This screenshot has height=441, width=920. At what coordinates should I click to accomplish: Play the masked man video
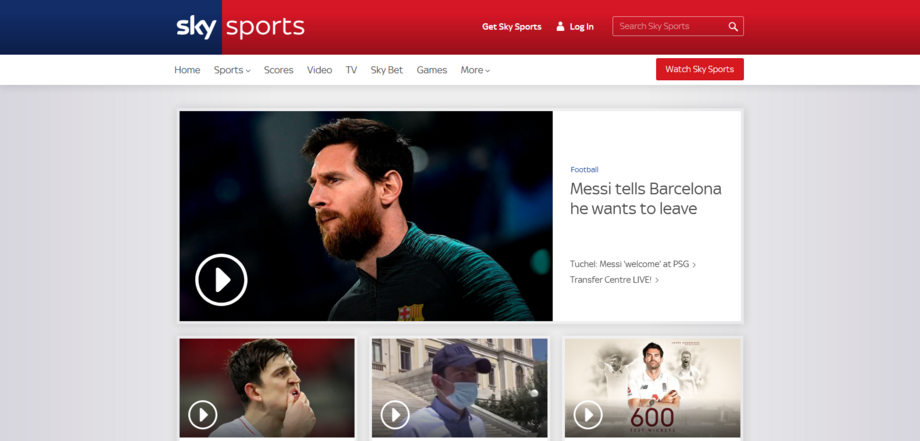click(x=395, y=414)
